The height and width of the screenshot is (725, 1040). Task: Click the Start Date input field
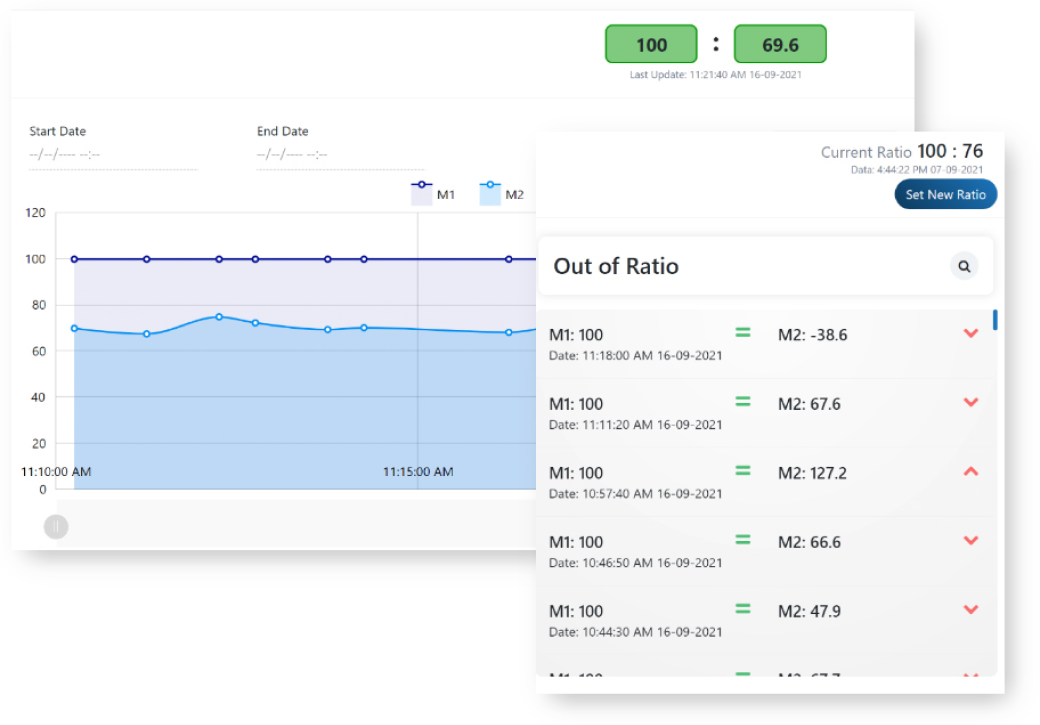[113, 155]
